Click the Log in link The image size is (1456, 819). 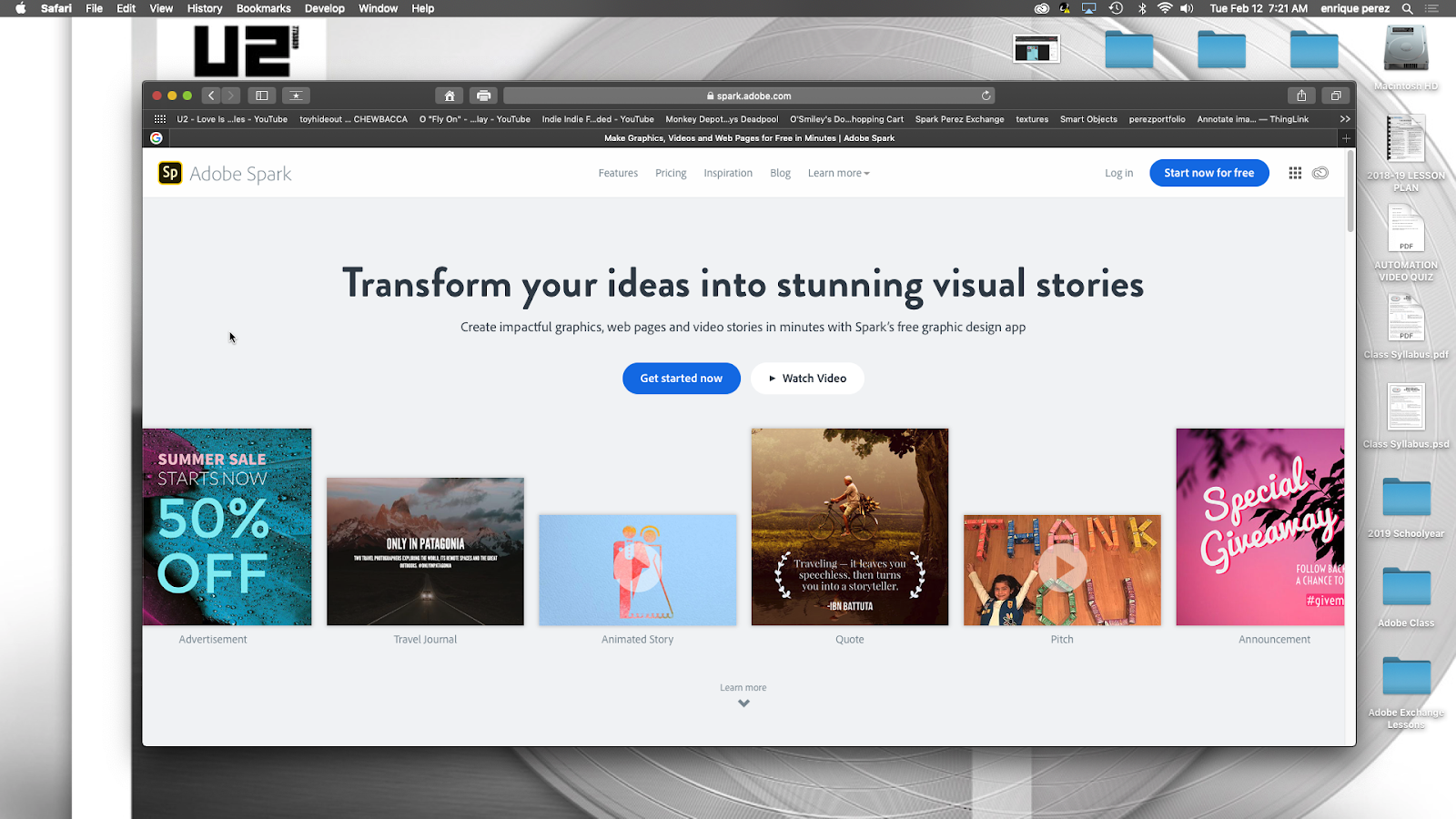(x=1118, y=173)
